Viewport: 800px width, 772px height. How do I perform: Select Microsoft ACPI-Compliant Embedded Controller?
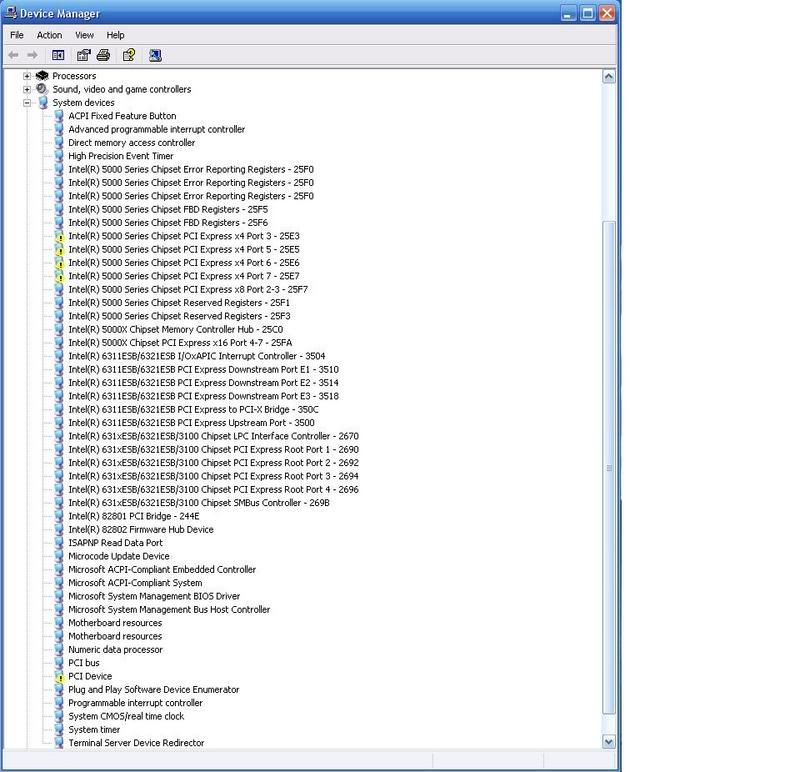162,569
